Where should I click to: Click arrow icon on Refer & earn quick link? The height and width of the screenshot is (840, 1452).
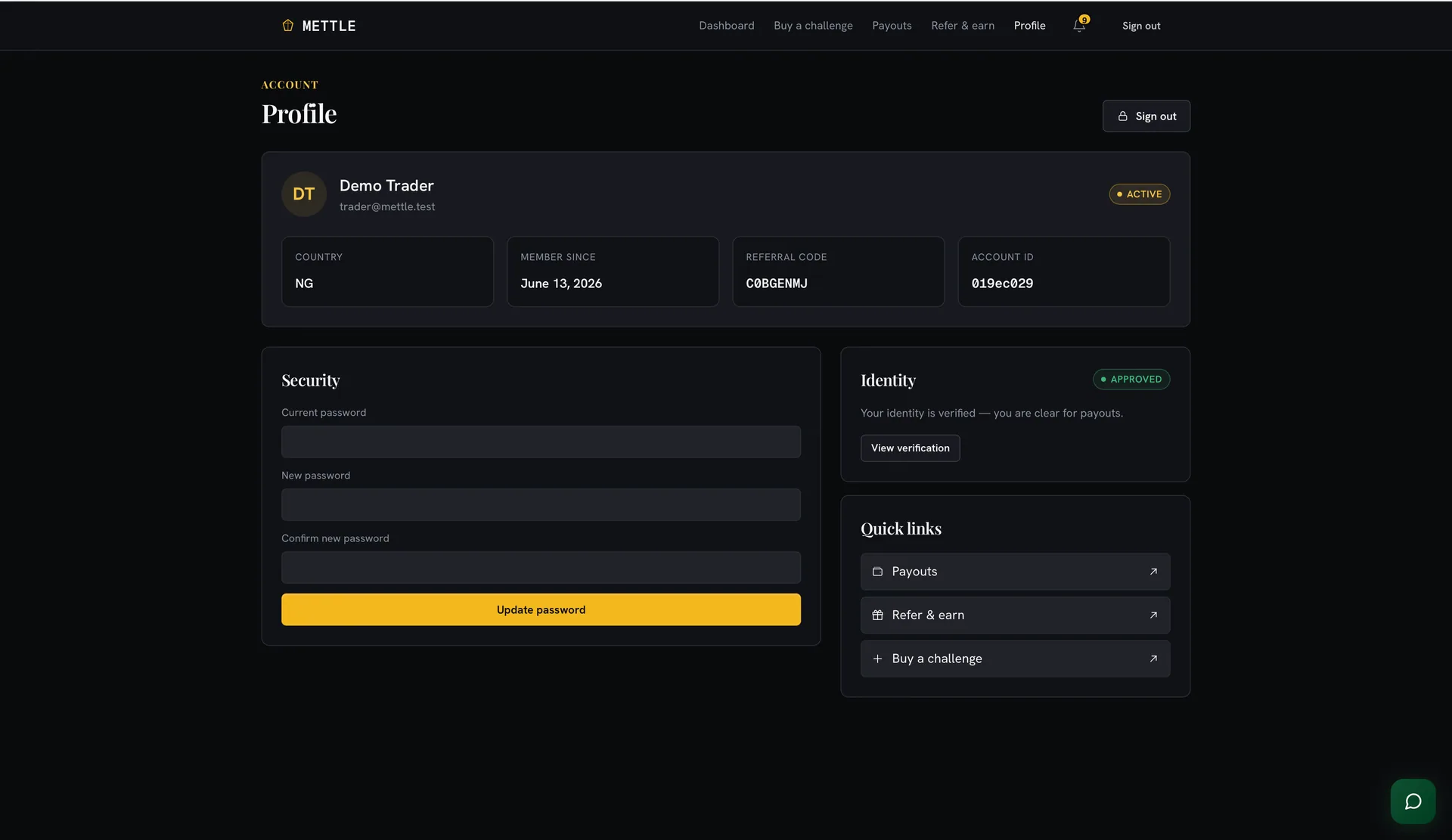(x=1153, y=615)
